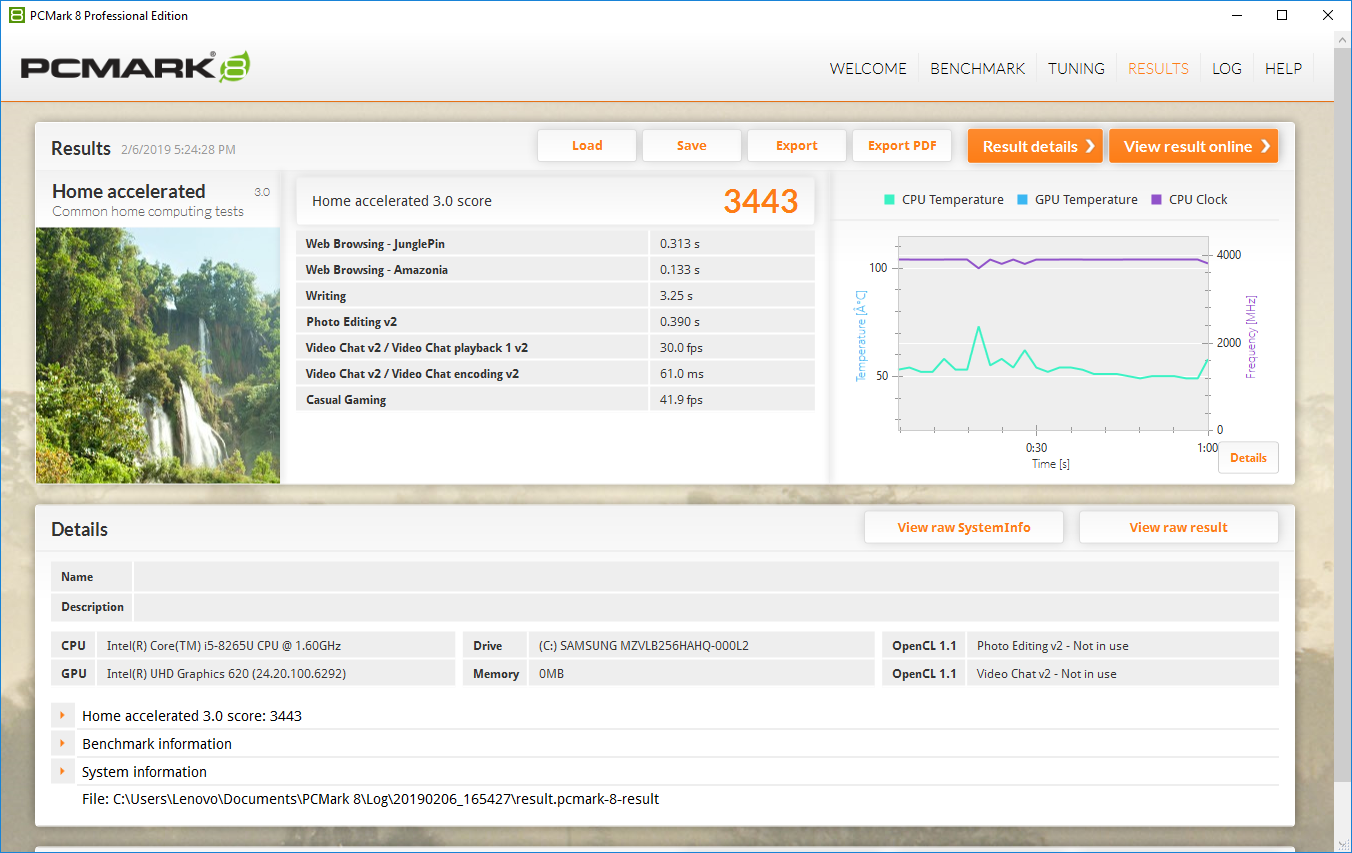This screenshot has height=853, width=1352.
Task: Click the Load button
Action: (587, 146)
